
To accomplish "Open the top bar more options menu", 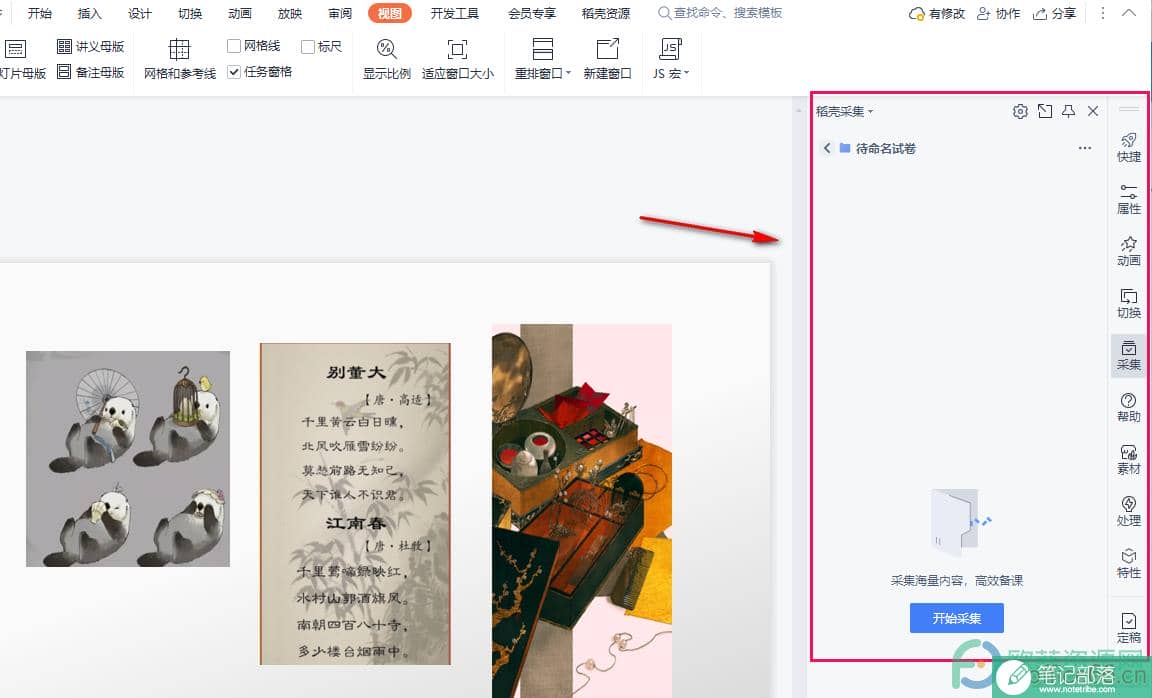I will click(x=1102, y=13).
